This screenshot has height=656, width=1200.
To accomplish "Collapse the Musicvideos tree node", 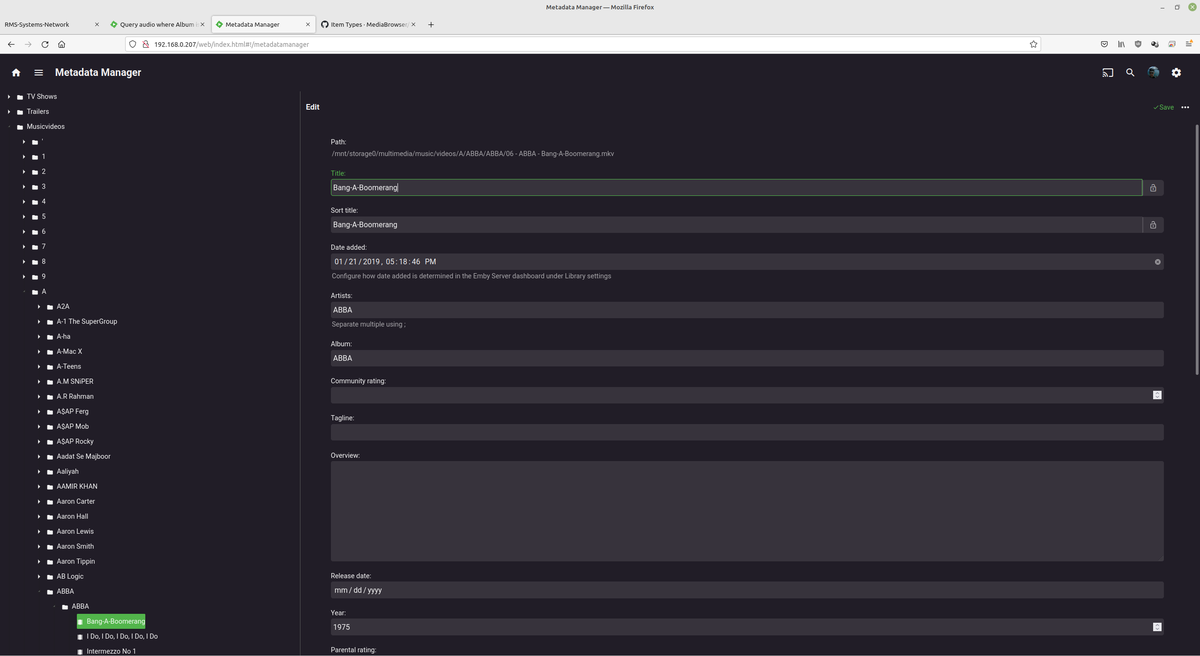I will point(8,127).
